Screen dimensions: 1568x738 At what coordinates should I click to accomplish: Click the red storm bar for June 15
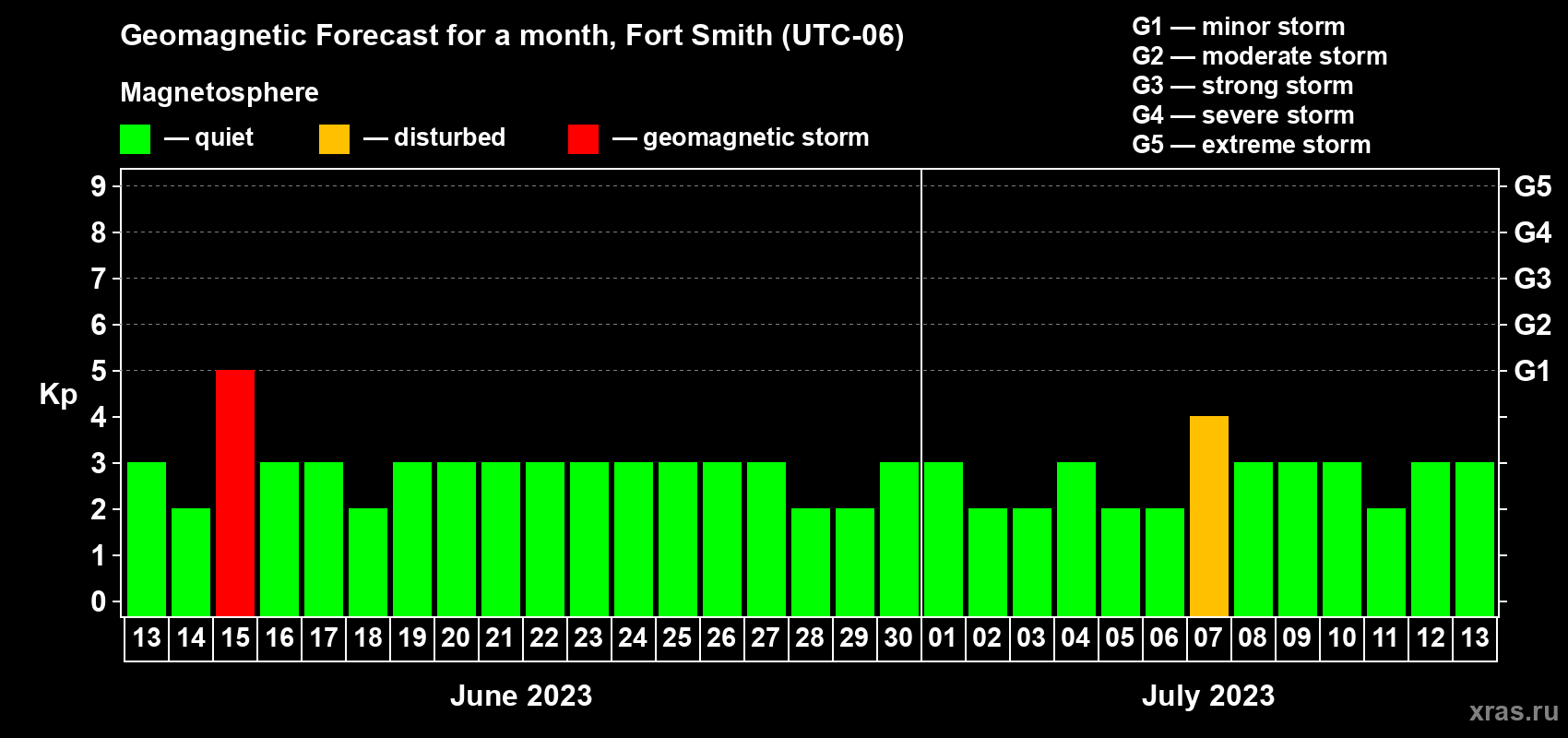coord(235,493)
